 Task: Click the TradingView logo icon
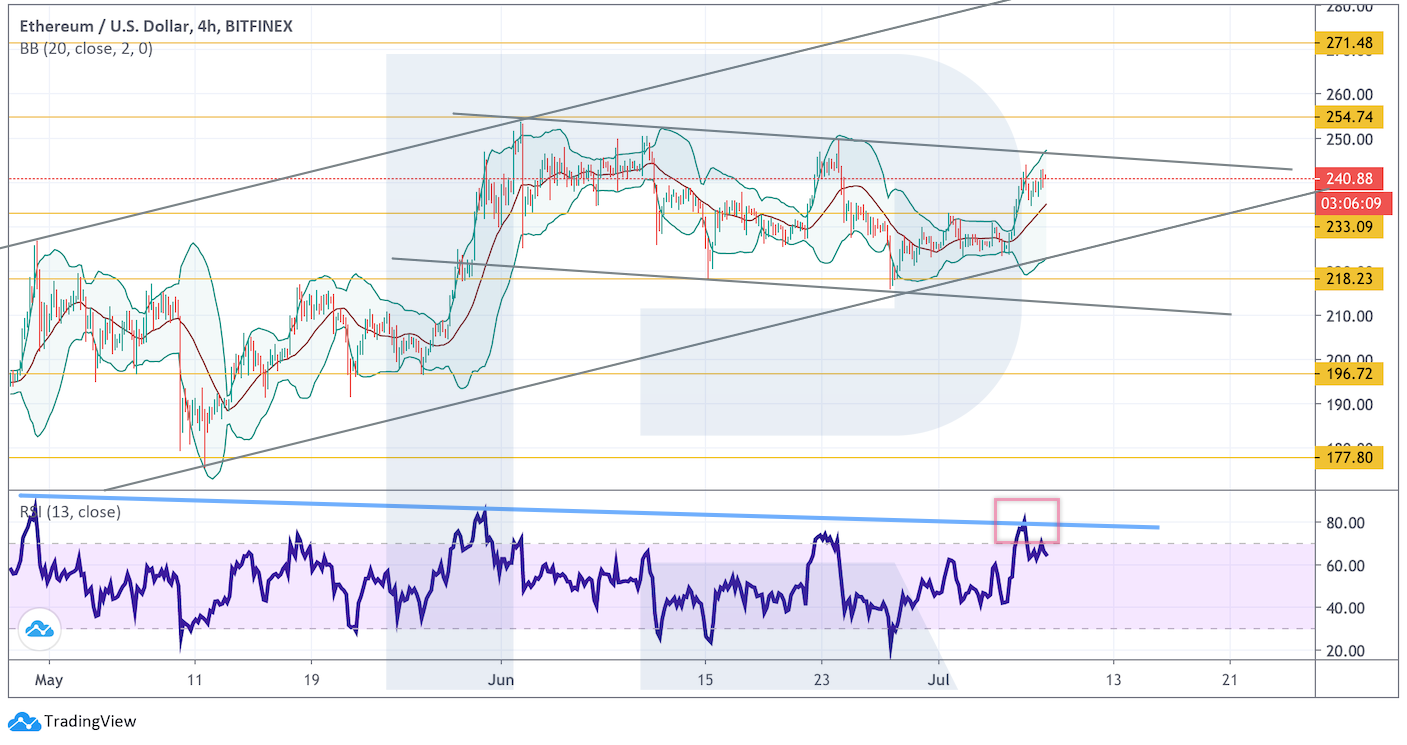[x=23, y=721]
